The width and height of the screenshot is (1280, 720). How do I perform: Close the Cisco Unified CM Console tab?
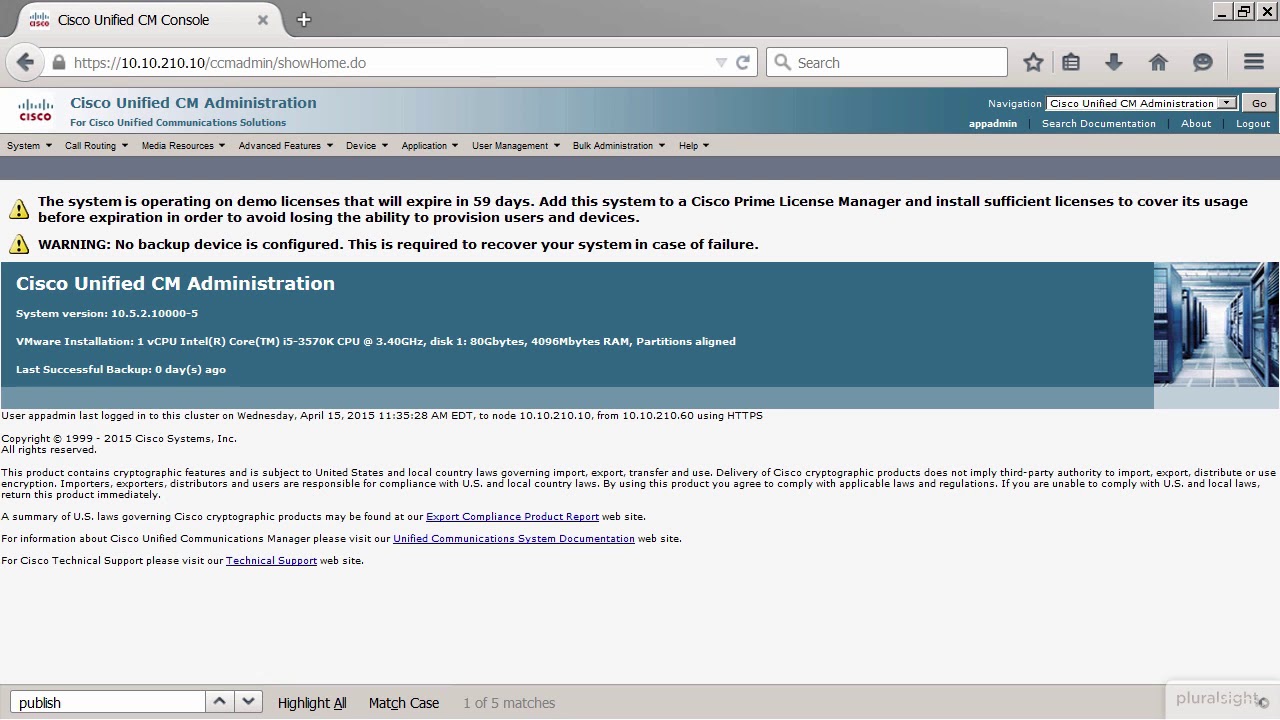[263, 19]
